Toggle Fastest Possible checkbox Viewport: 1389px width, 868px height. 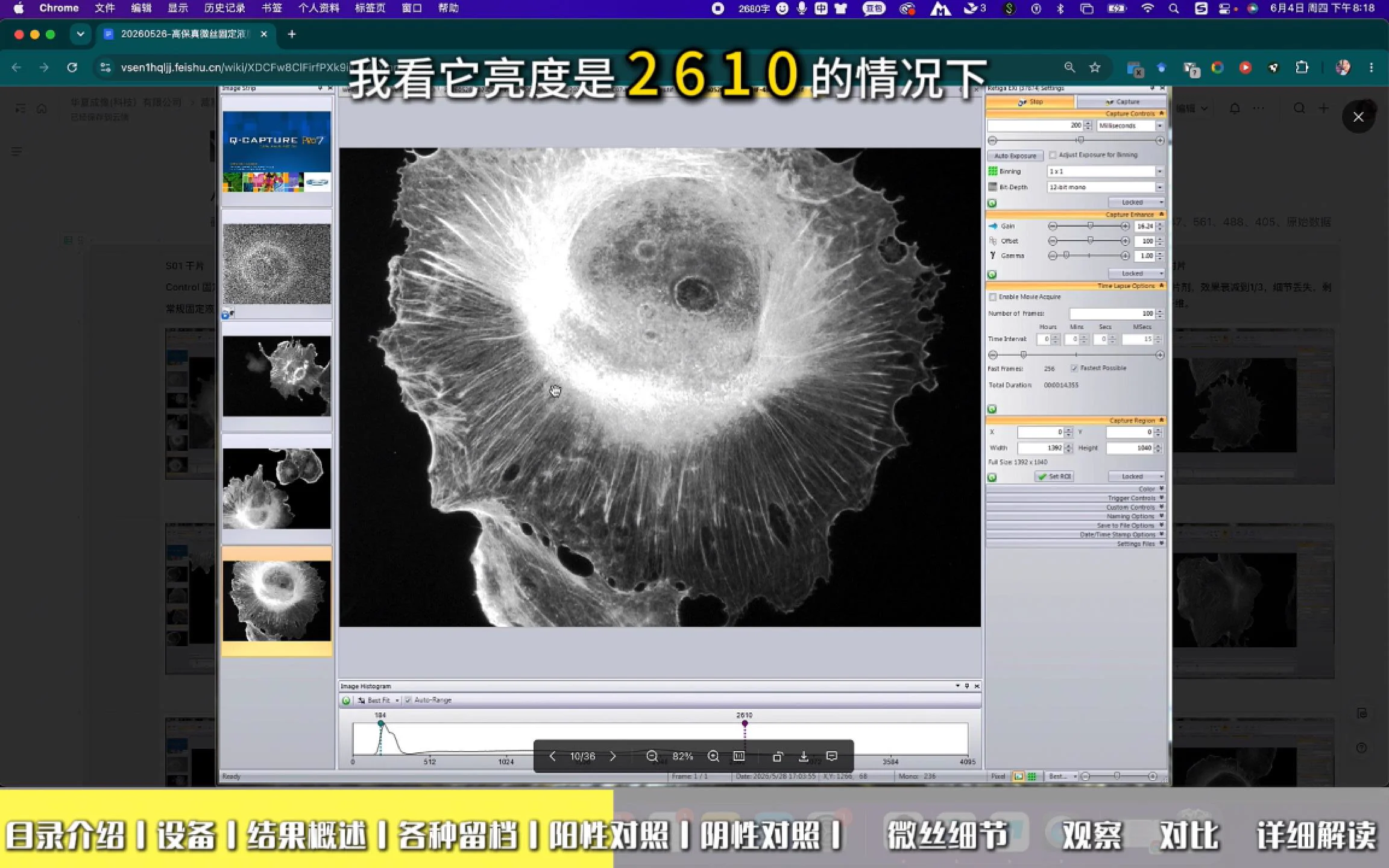1074,368
